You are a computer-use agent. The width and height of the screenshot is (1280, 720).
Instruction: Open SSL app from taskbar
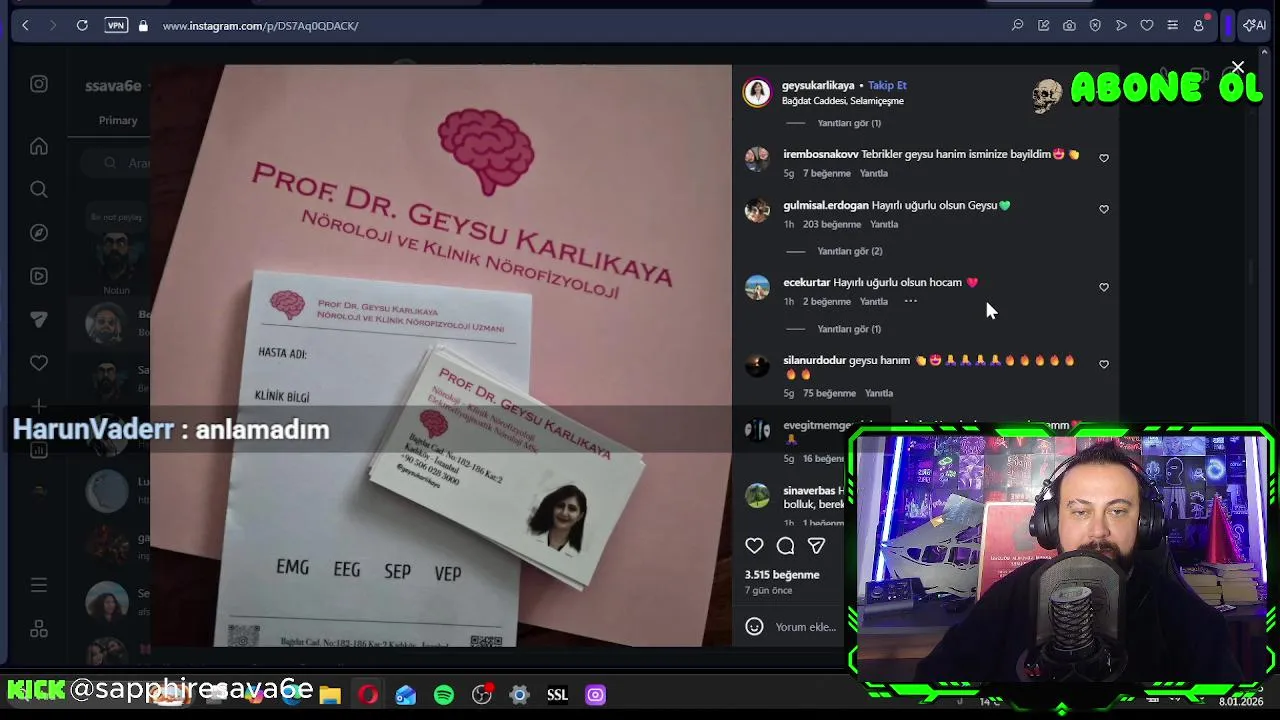(x=557, y=694)
